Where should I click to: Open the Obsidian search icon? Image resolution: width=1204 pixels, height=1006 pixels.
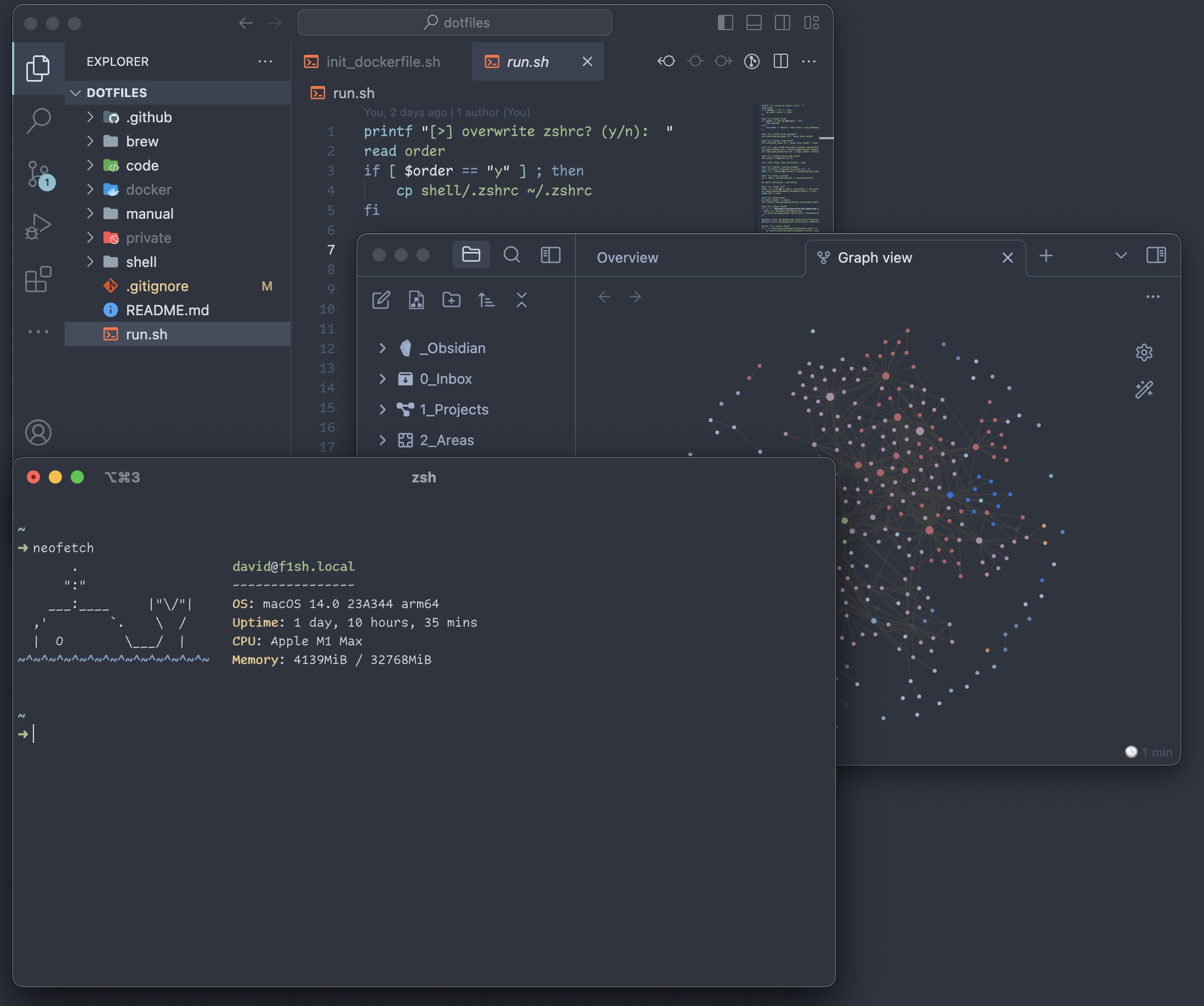[x=511, y=255]
